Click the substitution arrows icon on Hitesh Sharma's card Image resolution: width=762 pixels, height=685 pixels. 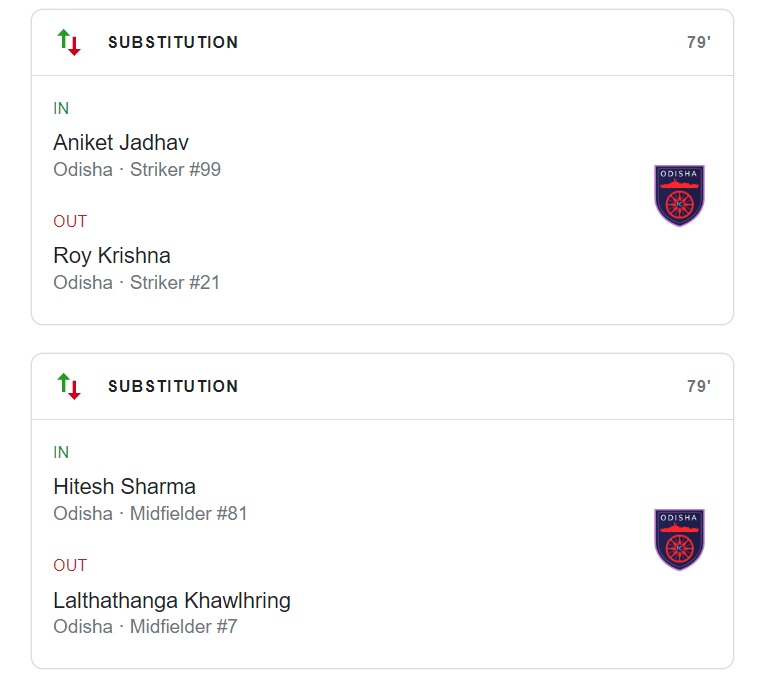tap(69, 386)
